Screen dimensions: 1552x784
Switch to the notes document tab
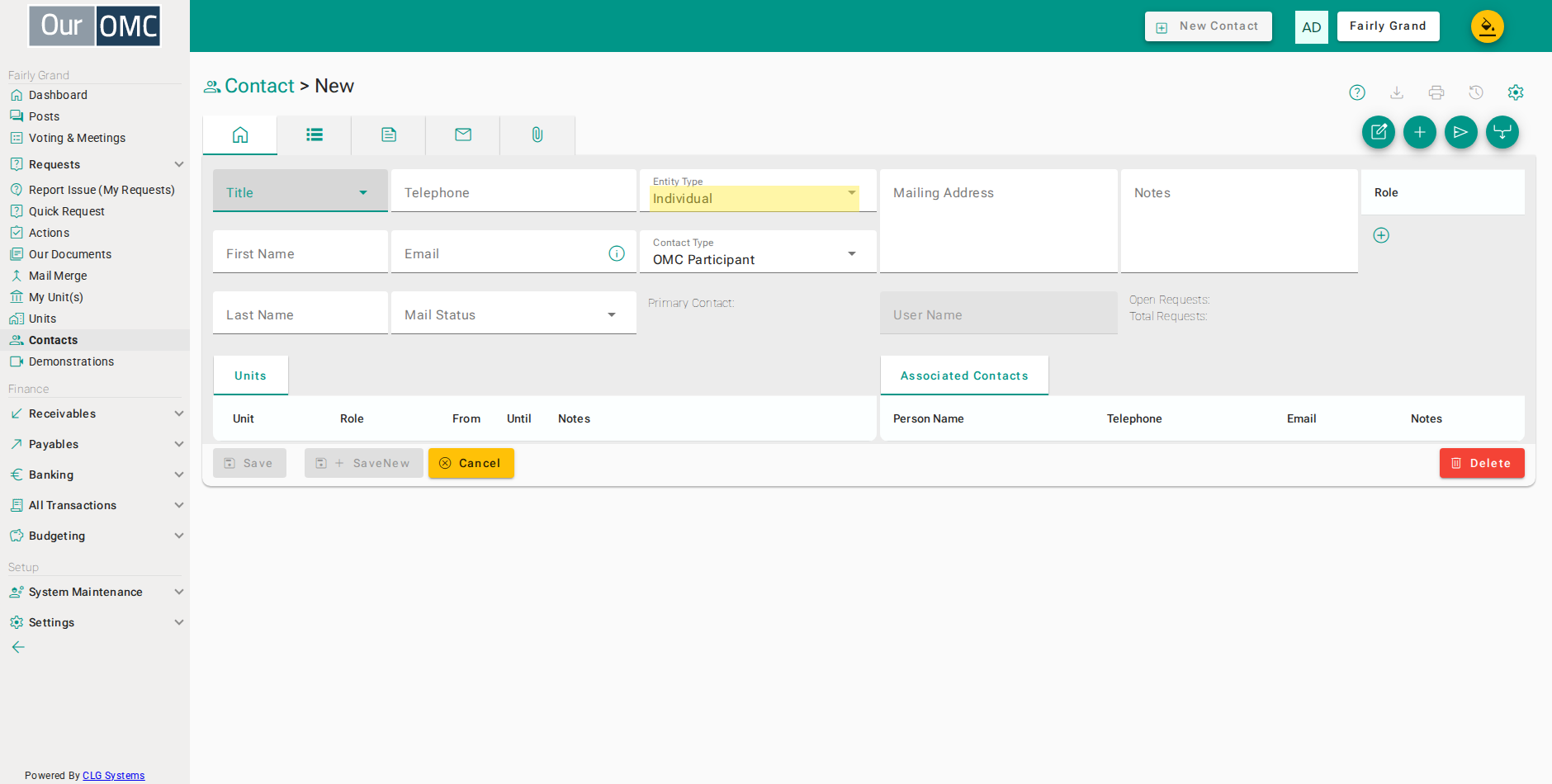[389, 135]
